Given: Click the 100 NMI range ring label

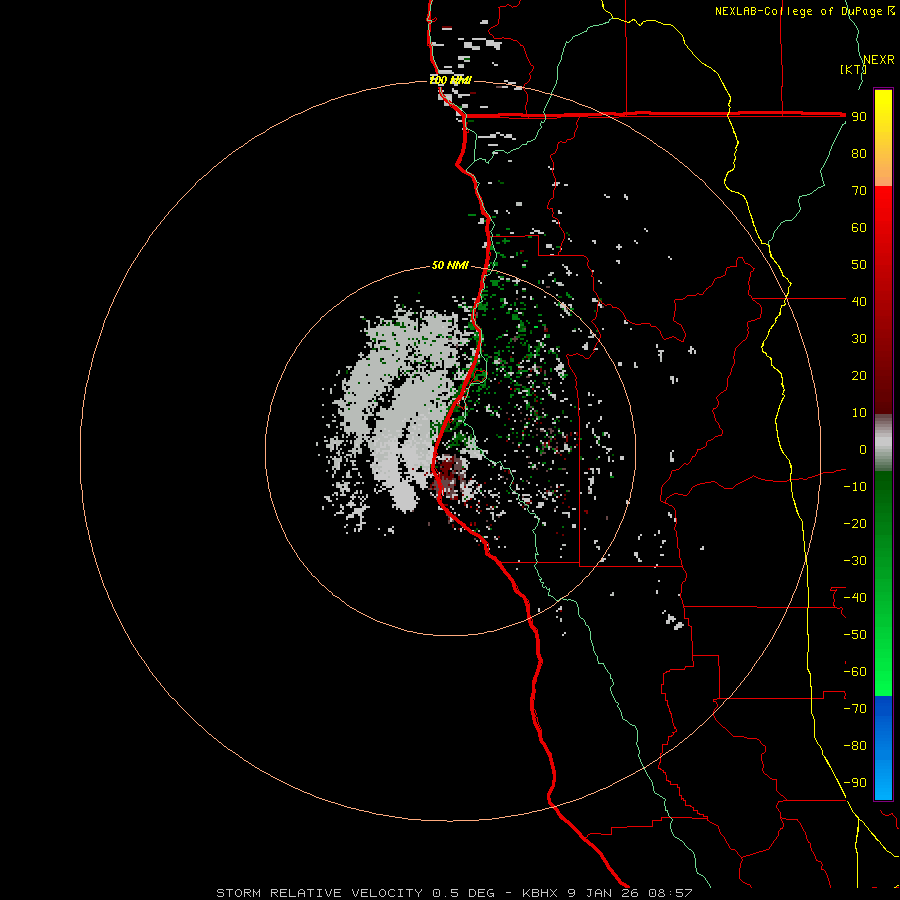Looking at the screenshot, I should coord(450,80).
